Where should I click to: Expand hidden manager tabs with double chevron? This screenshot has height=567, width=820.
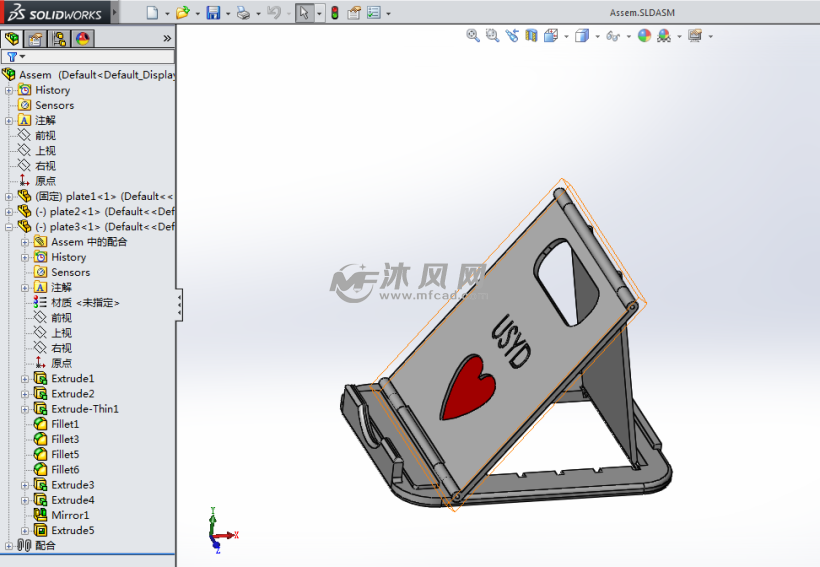(167, 38)
